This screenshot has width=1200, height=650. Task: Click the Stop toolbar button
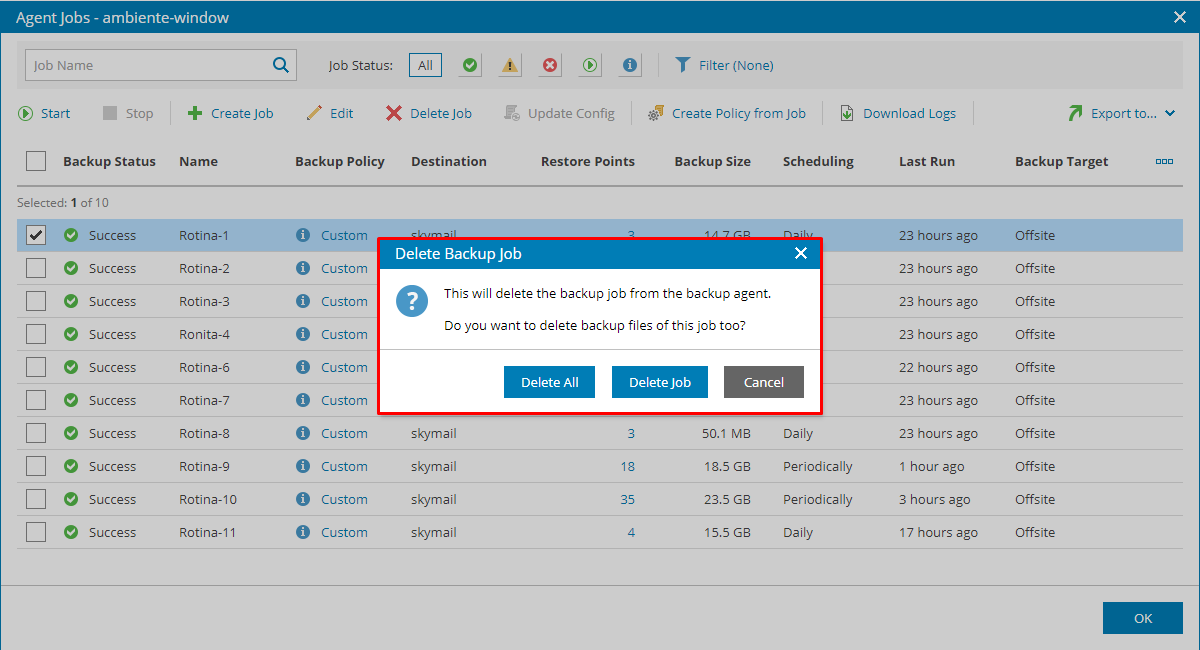[x=128, y=113]
